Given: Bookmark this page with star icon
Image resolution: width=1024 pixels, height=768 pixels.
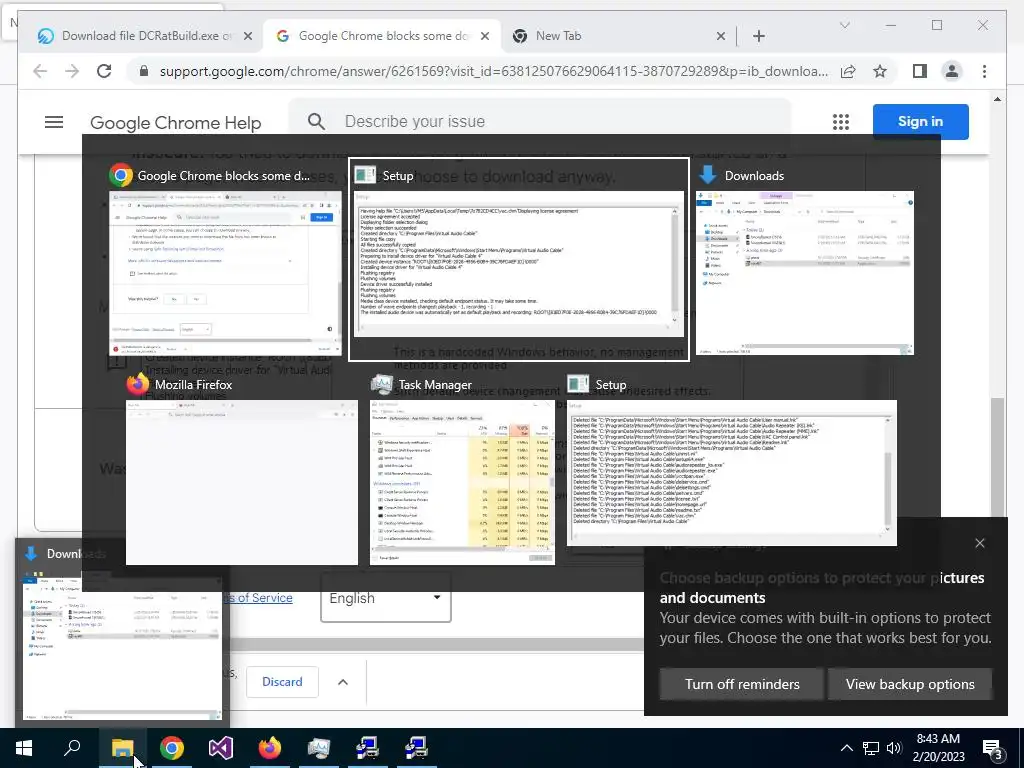Looking at the screenshot, I should [x=880, y=71].
